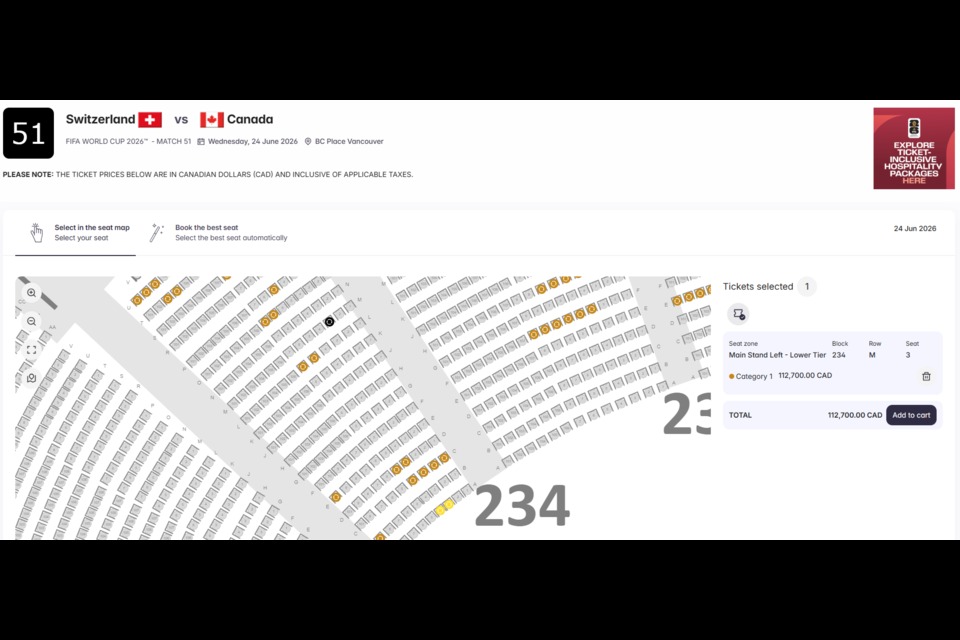Click the Match 51 number badge
The image size is (960, 640).
click(28, 133)
